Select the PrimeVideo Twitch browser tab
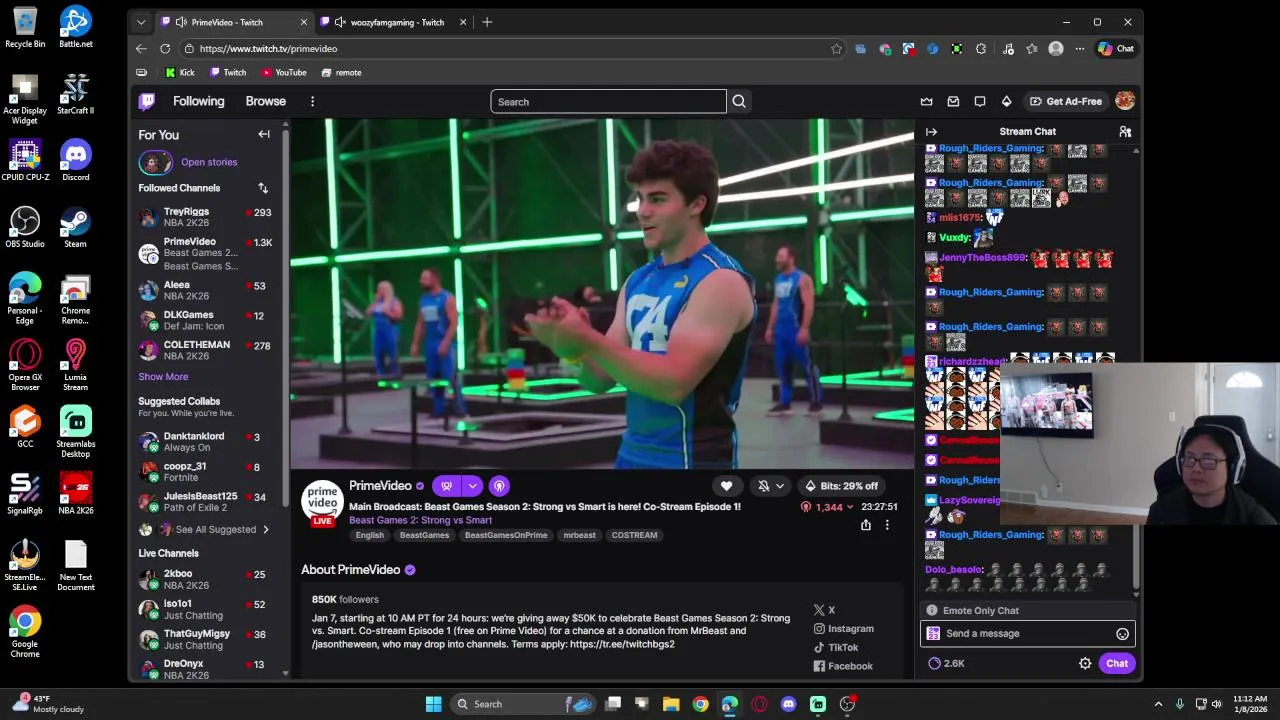 click(233, 22)
